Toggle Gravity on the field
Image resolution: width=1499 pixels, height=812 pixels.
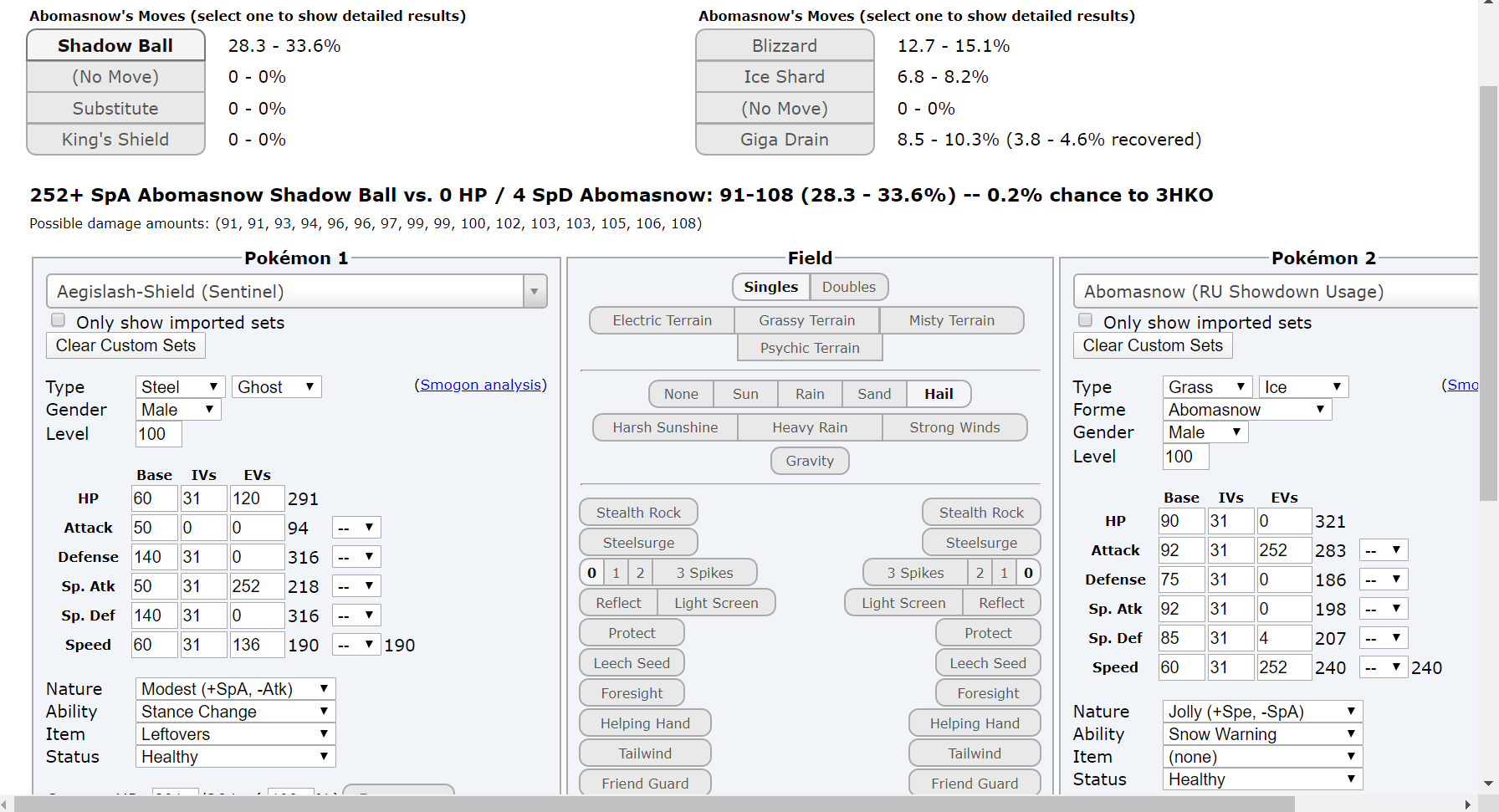point(810,461)
